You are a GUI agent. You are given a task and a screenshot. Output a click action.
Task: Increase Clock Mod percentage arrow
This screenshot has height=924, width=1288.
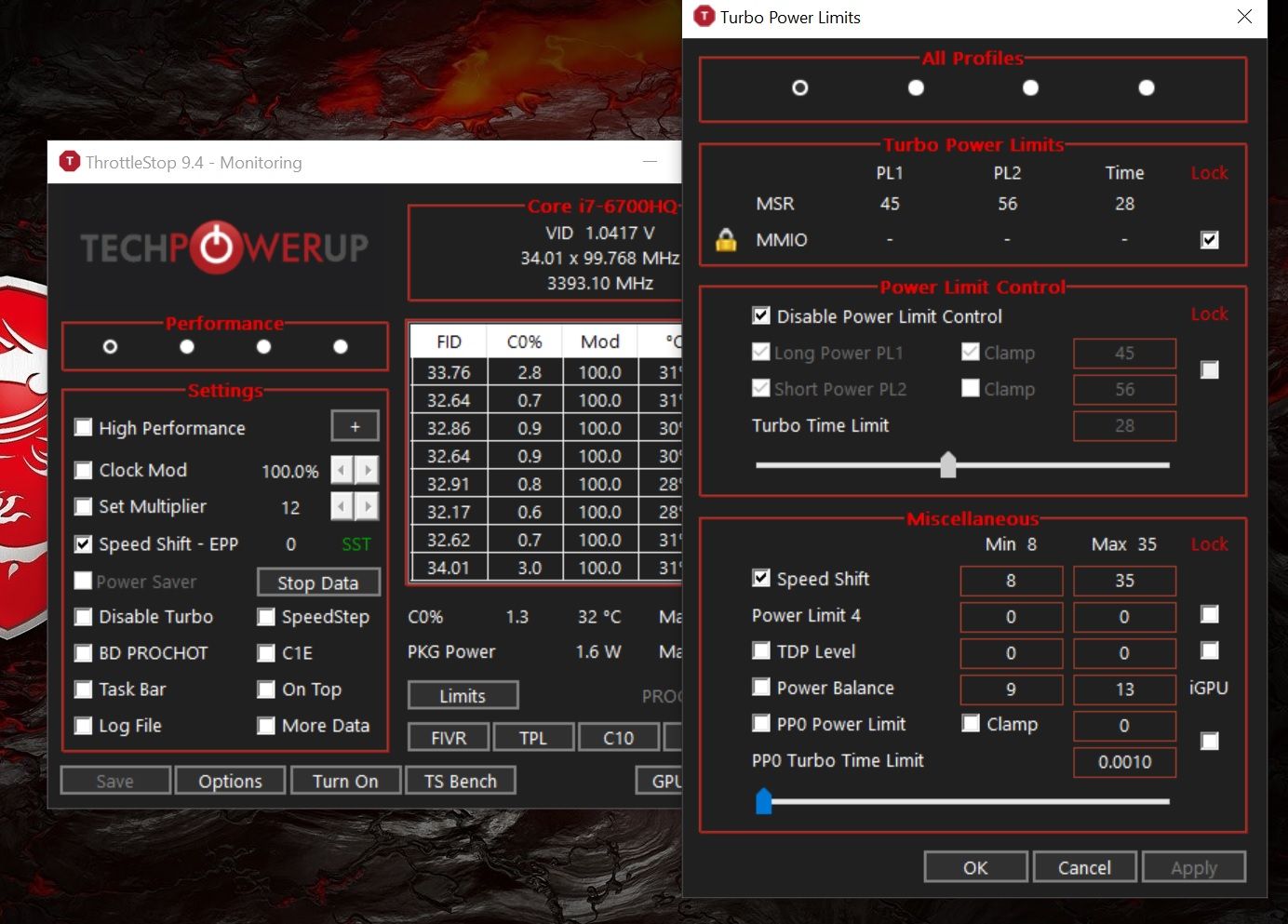click(x=369, y=470)
